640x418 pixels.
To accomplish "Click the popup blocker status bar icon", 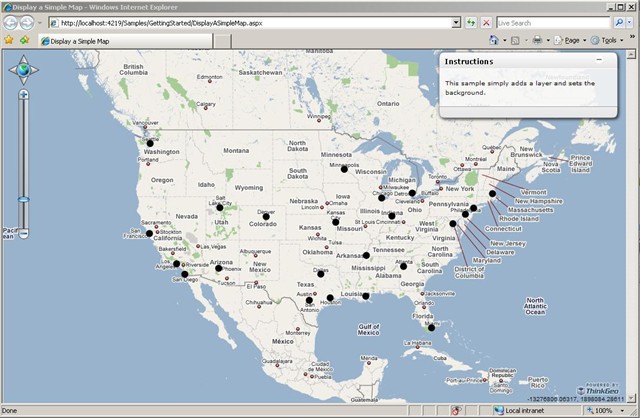I will click(456, 410).
